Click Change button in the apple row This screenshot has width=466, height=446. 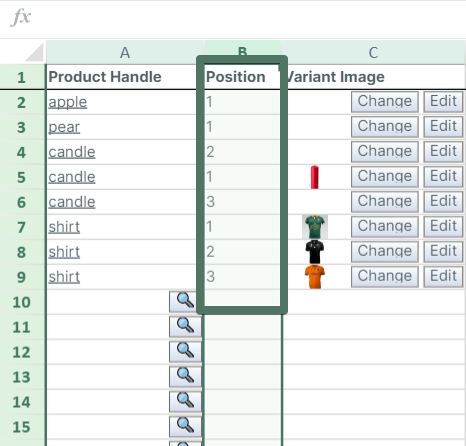(385, 102)
